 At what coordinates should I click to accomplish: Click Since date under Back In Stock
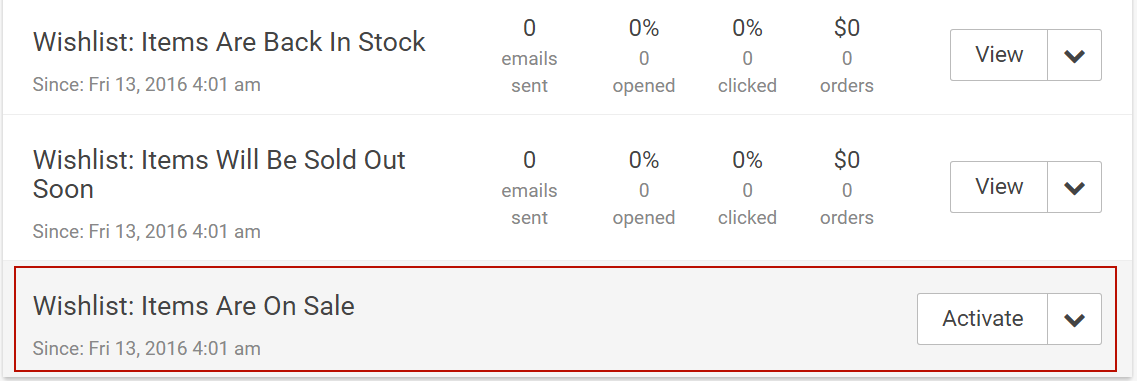click(146, 85)
